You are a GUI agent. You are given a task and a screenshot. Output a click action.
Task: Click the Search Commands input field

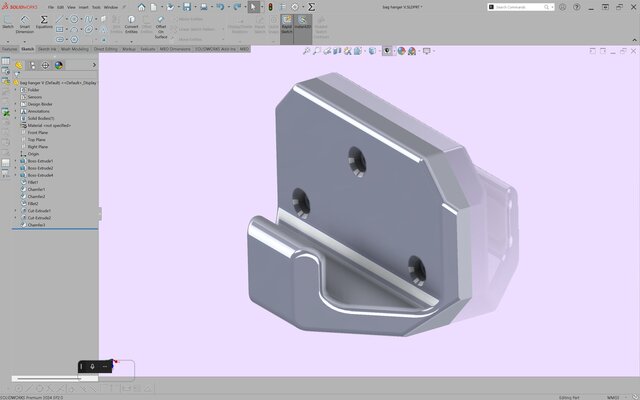click(526, 7)
